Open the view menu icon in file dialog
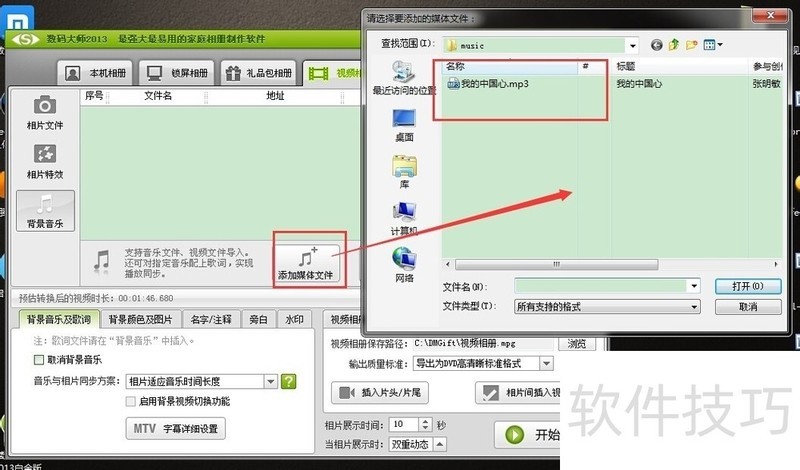This screenshot has height=470, width=800. point(713,45)
